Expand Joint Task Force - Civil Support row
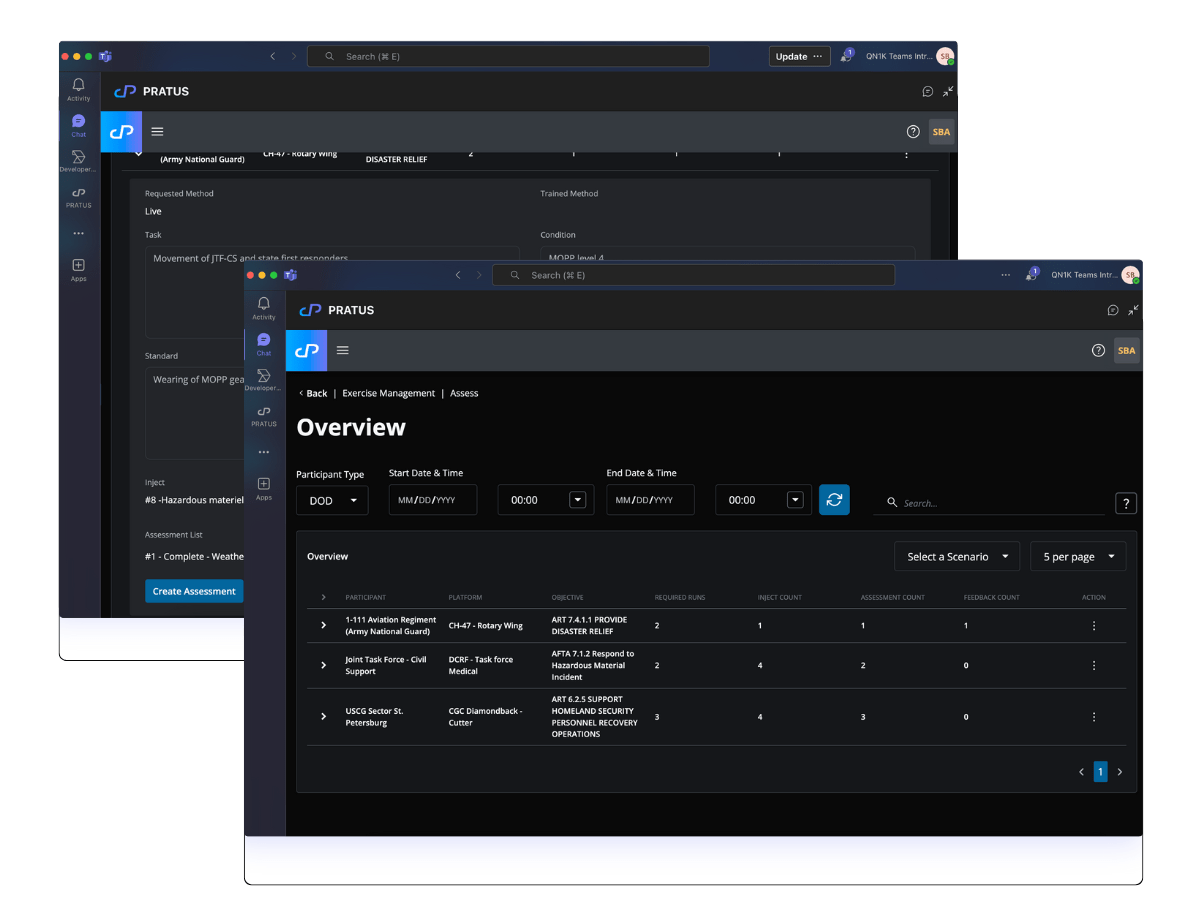1200x900 pixels. point(323,665)
